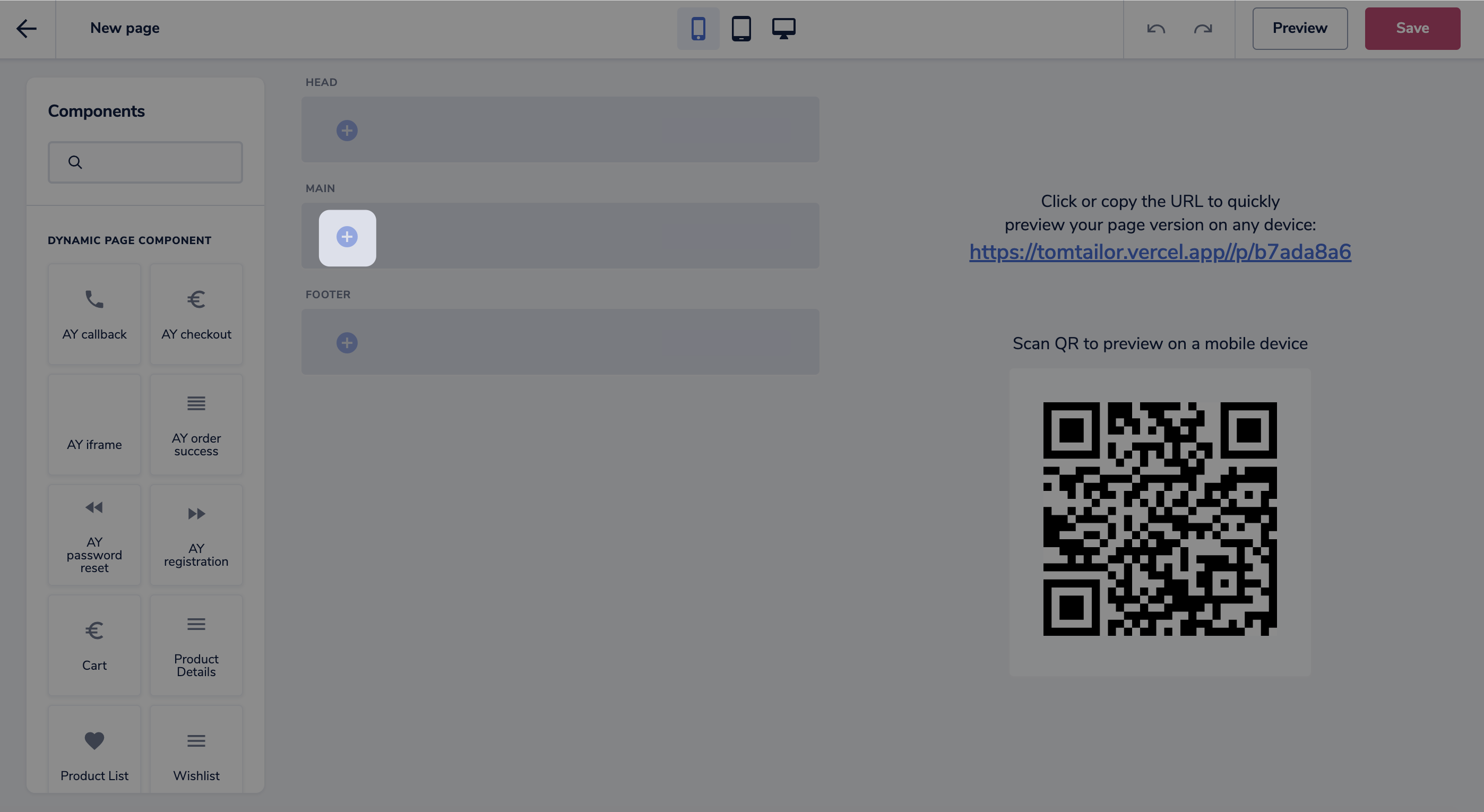Focus the Components search field
Viewport: 1484px width, 812px height.
point(145,162)
